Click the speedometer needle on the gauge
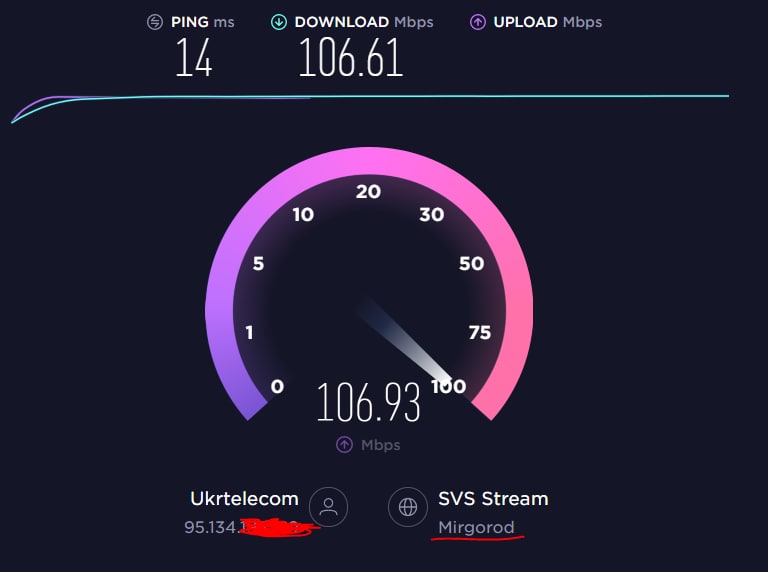Screen dimensions: 768x572 point(407,340)
